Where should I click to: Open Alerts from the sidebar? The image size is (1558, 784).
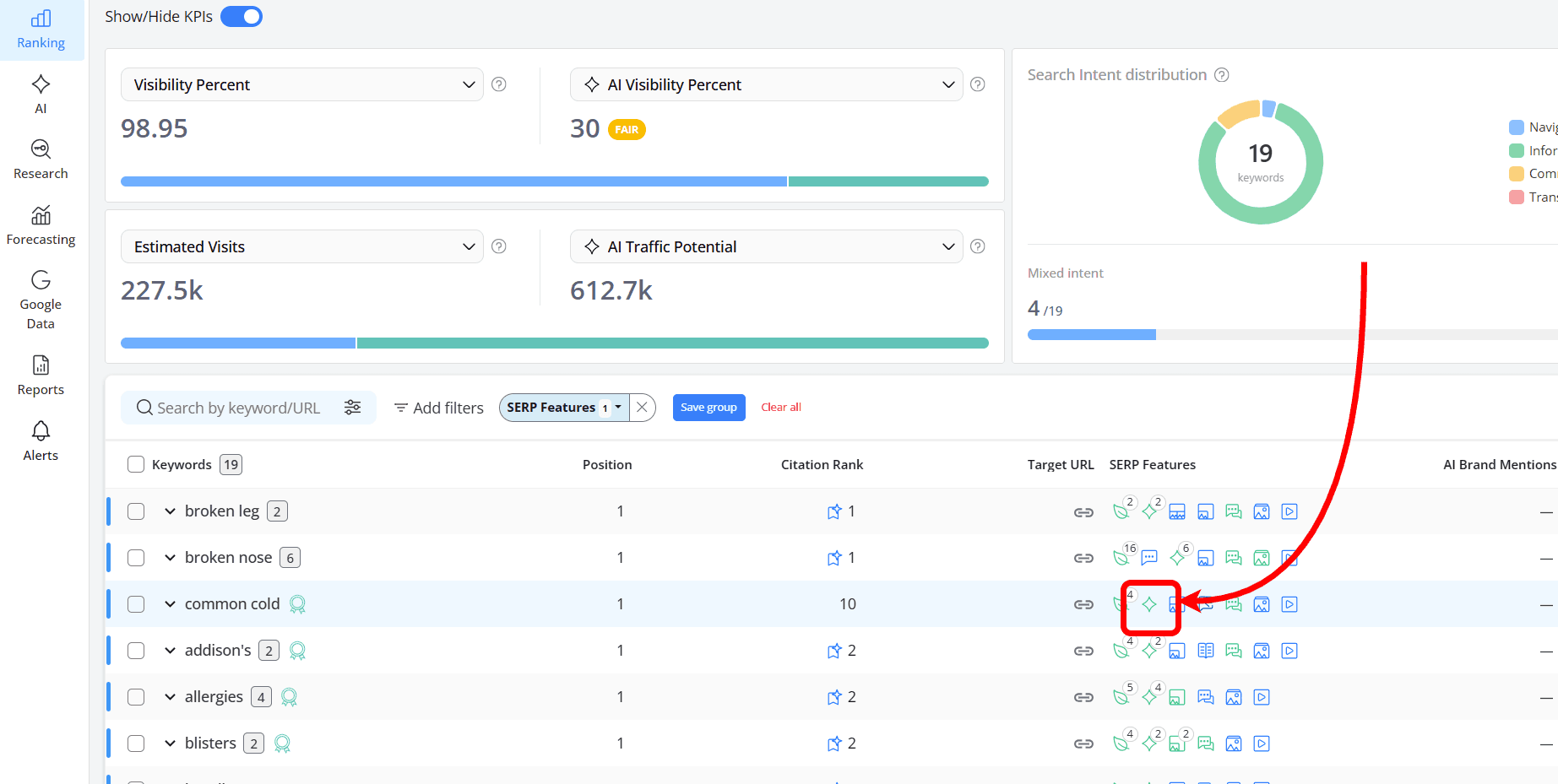(x=40, y=440)
